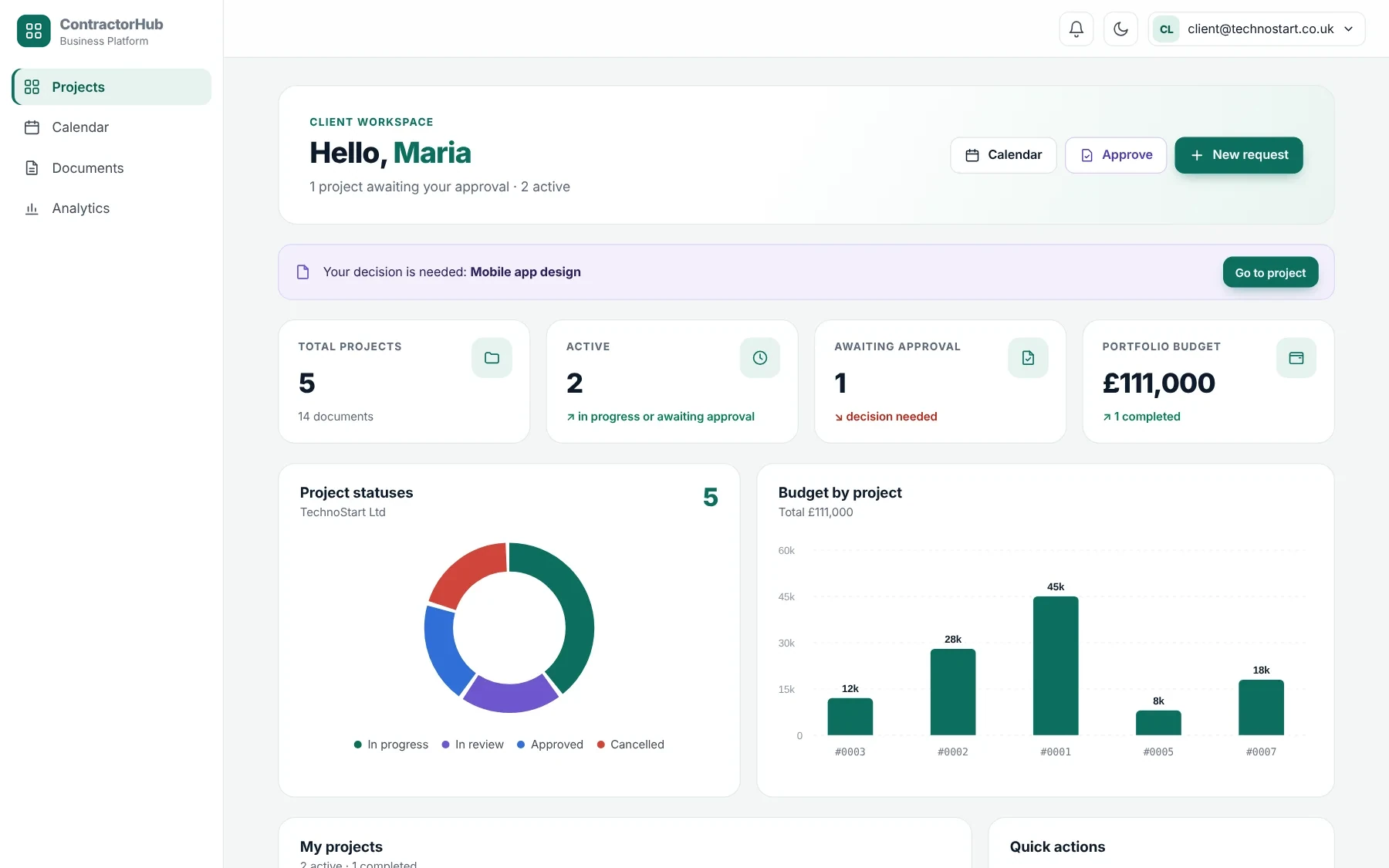Click the 'Mobile app design' project name
This screenshot has width=1389, height=868.
coord(526,272)
